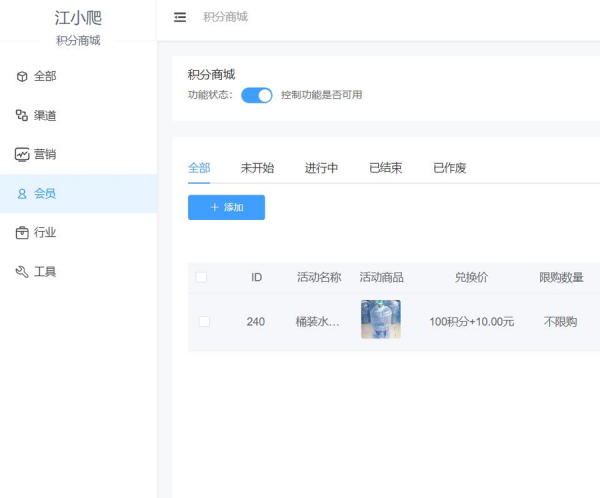This screenshot has height=498, width=600.
Task: Click the 兑换价 column header
Action: coord(471,277)
